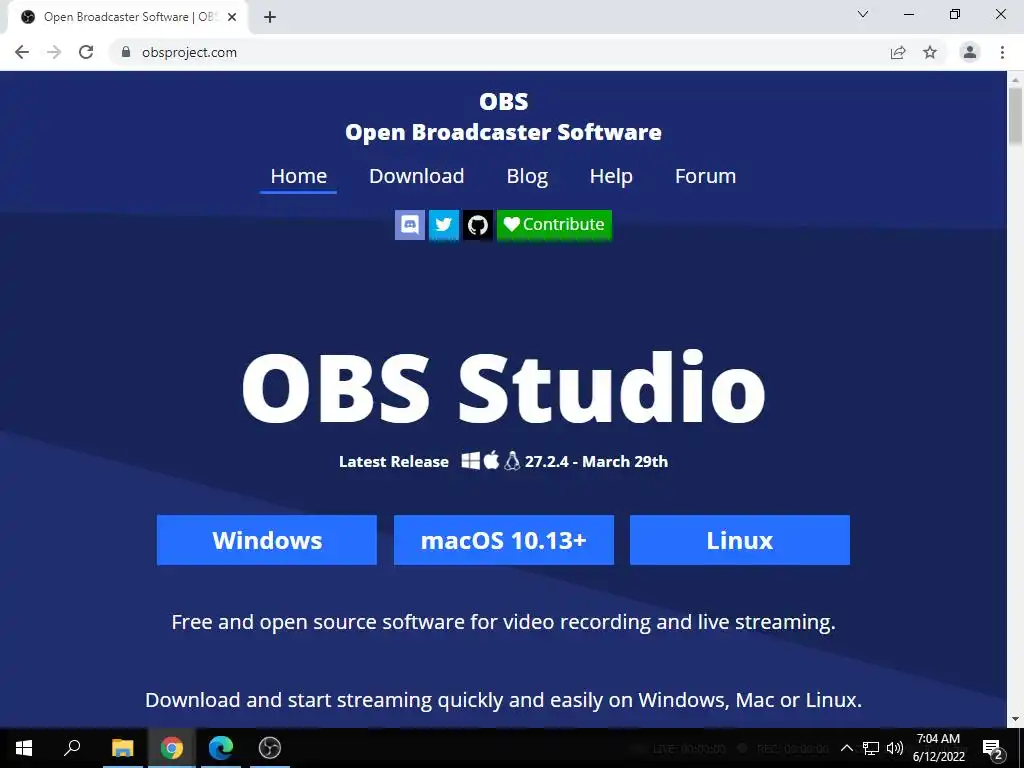Click the "Download and start streaming" line
The image size is (1024, 768).
pos(504,700)
